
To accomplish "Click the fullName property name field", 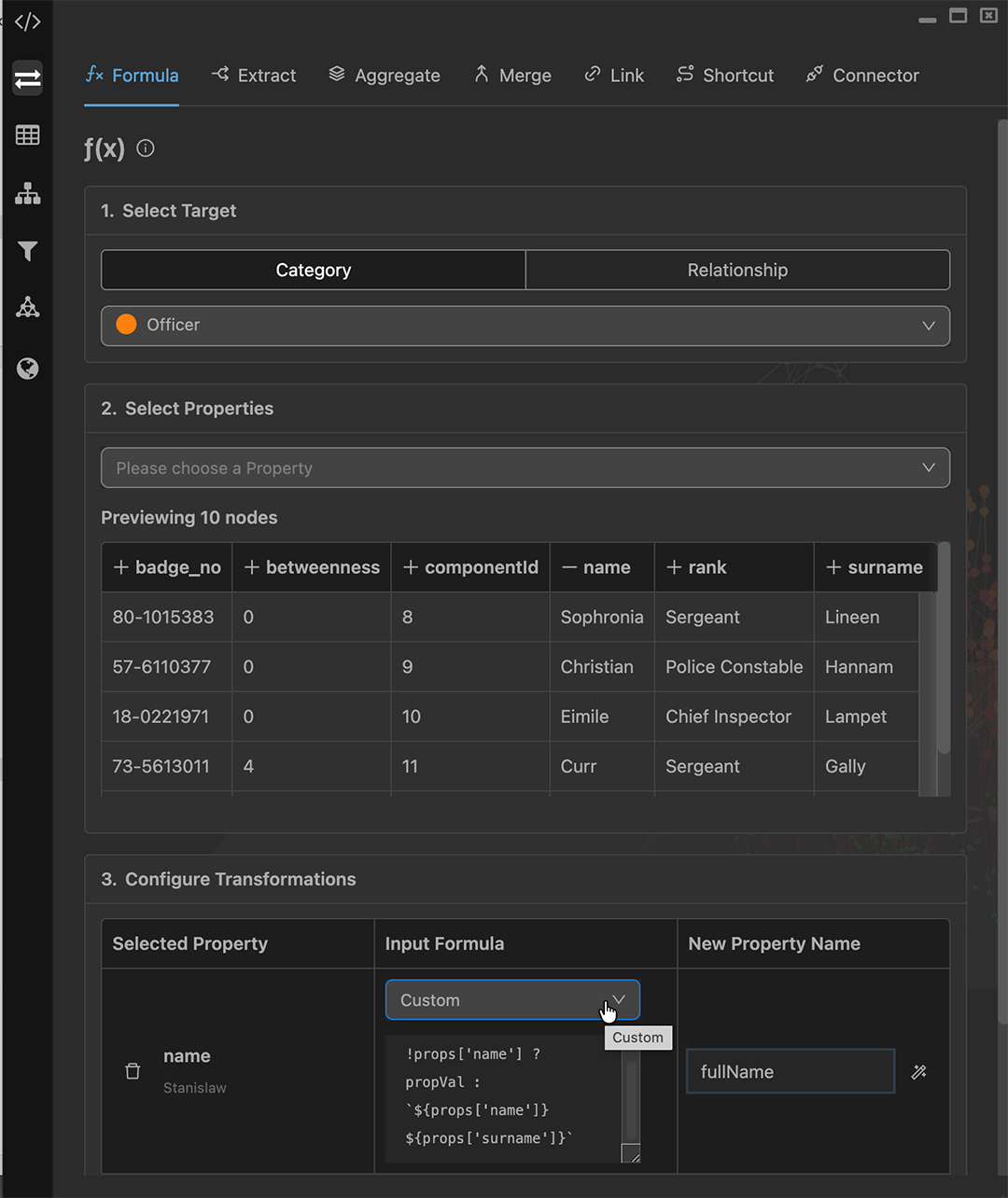I will pyautogui.click(x=790, y=1072).
